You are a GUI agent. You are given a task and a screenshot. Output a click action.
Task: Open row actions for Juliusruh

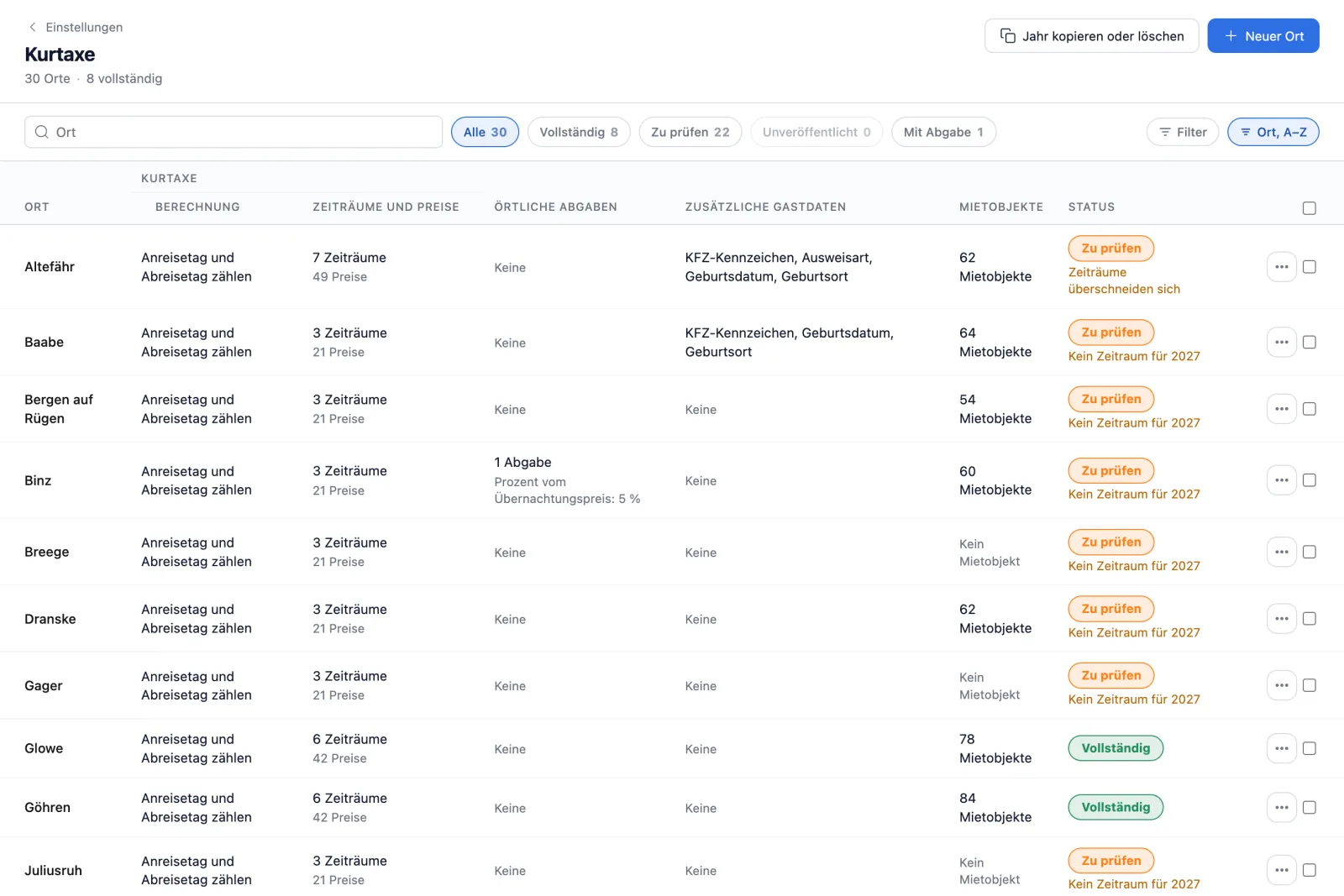(1281, 870)
